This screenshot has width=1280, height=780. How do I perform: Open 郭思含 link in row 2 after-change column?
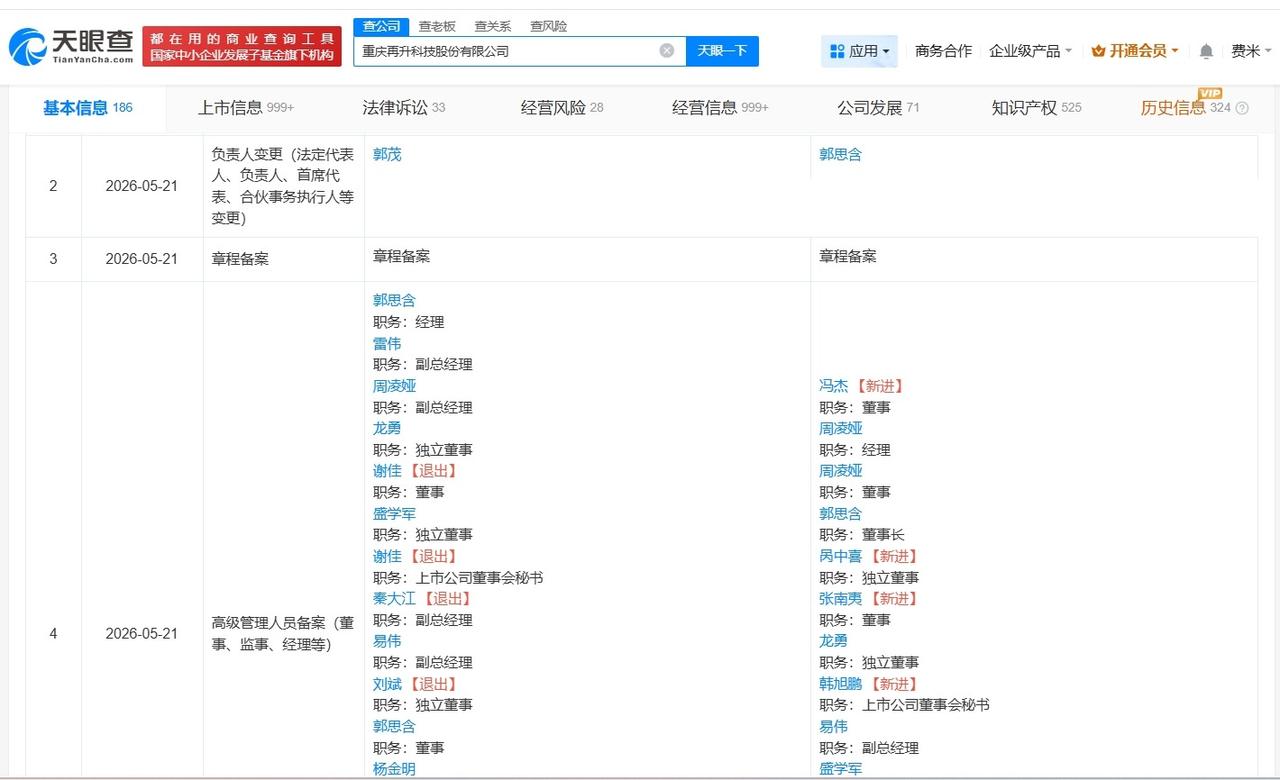coord(840,155)
